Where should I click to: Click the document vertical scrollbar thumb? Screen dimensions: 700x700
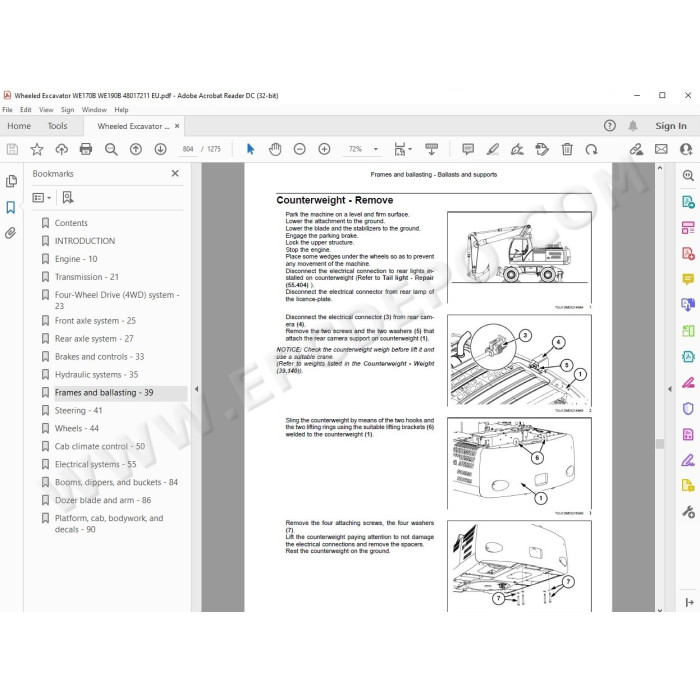pos(659,444)
